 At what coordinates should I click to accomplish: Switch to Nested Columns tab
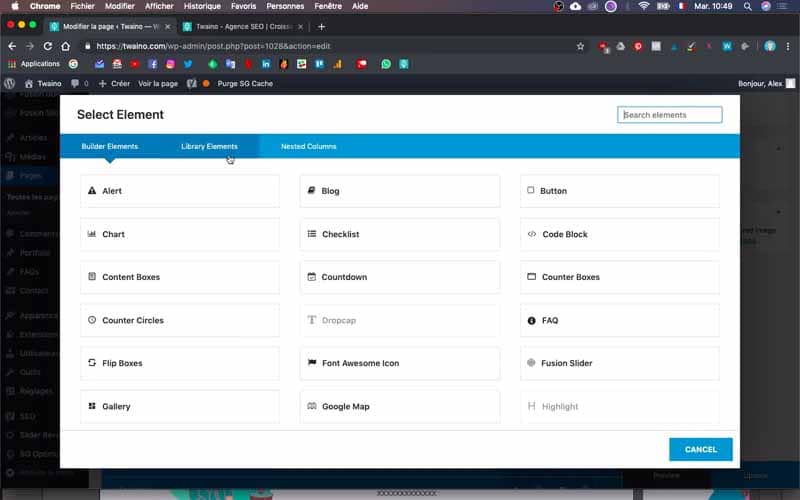(309, 146)
